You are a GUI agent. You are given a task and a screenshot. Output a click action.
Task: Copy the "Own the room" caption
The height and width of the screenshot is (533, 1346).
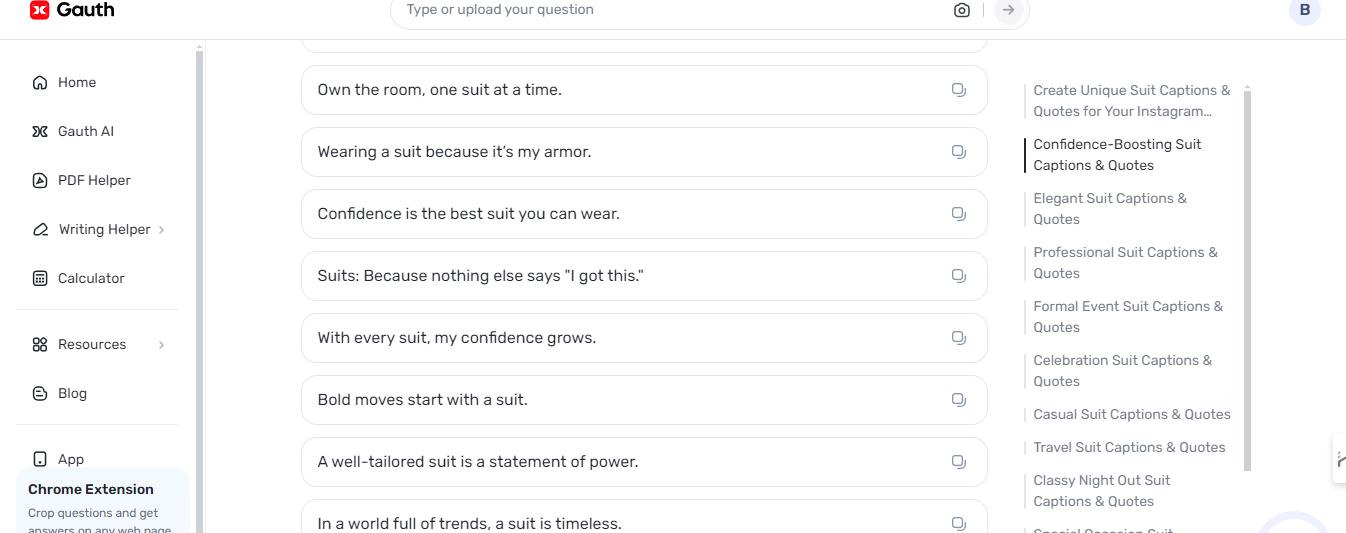958,90
